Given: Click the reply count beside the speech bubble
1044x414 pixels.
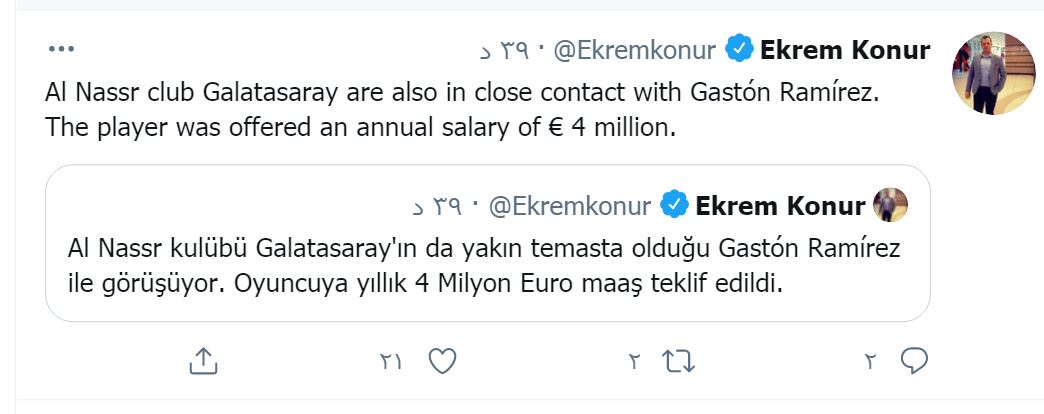Looking at the screenshot, I should [870, 362].
